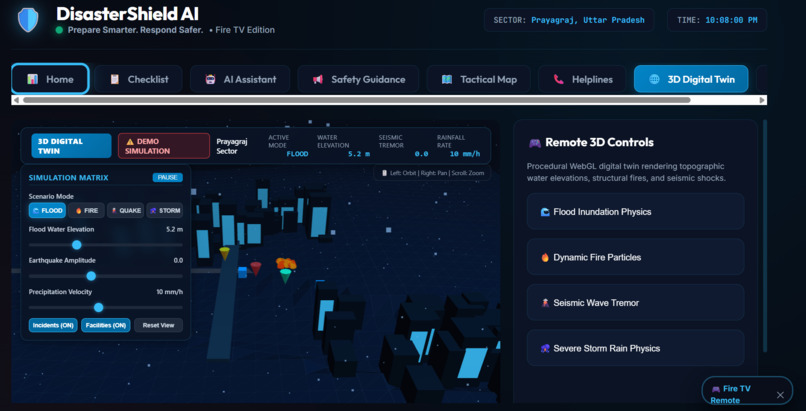Viewport: 806px width, 411px height.
Task: Open Seismic Wave Tremor control
Action: click(635, 303)
